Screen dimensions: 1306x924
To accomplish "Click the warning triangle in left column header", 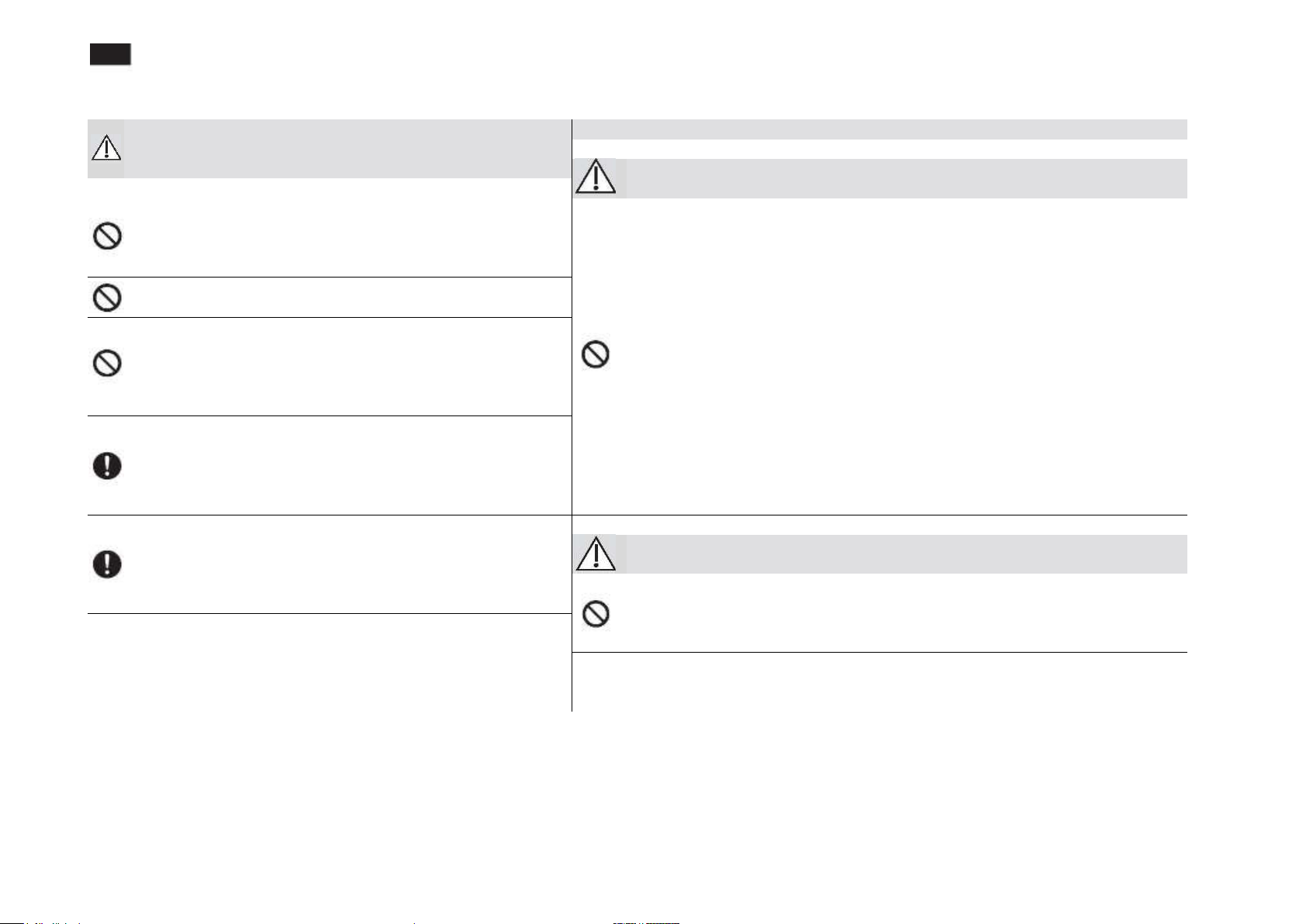I will click(x=106, y=147).
